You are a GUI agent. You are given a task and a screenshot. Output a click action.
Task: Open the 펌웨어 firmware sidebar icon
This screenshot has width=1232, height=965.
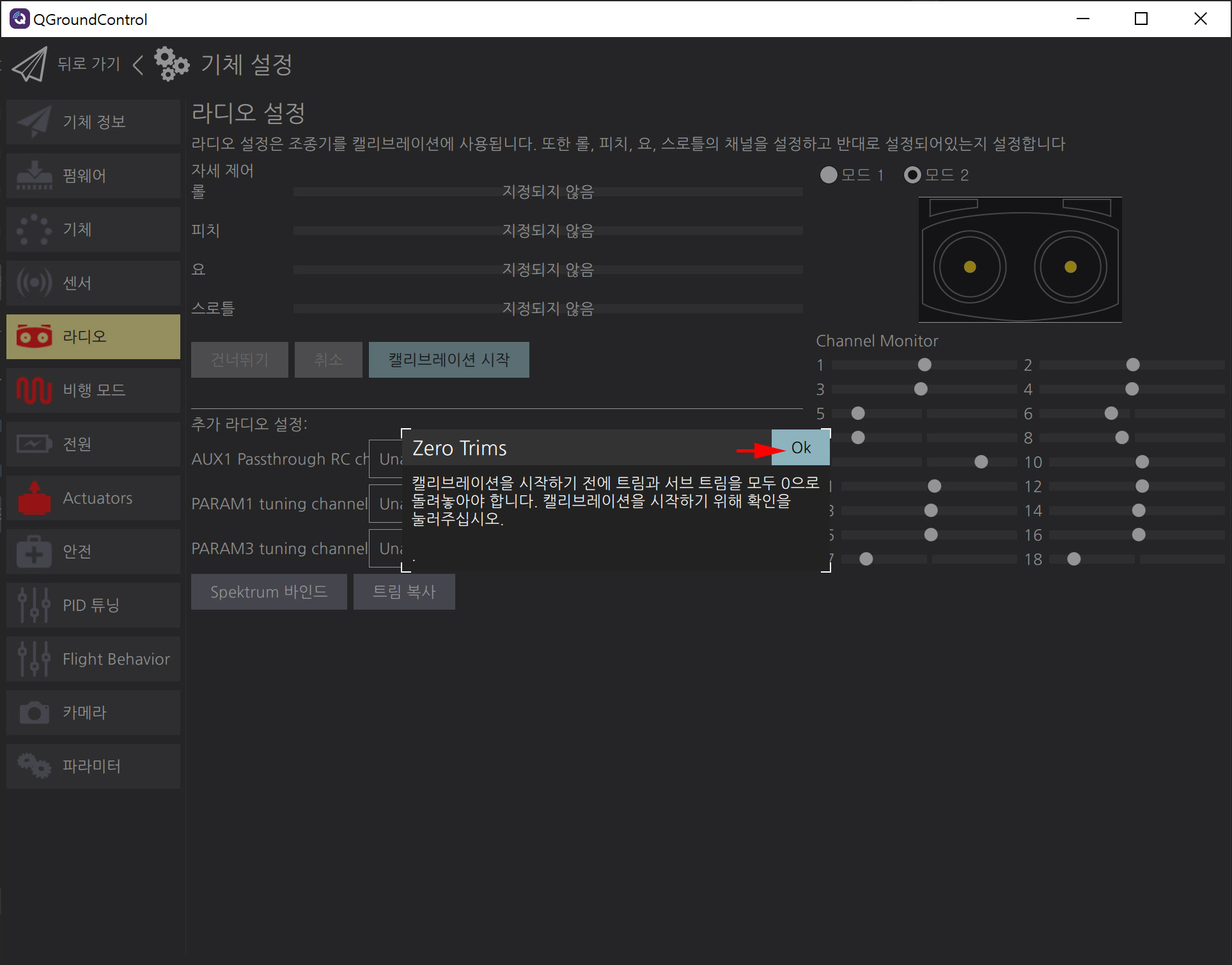tap(34, 176)
